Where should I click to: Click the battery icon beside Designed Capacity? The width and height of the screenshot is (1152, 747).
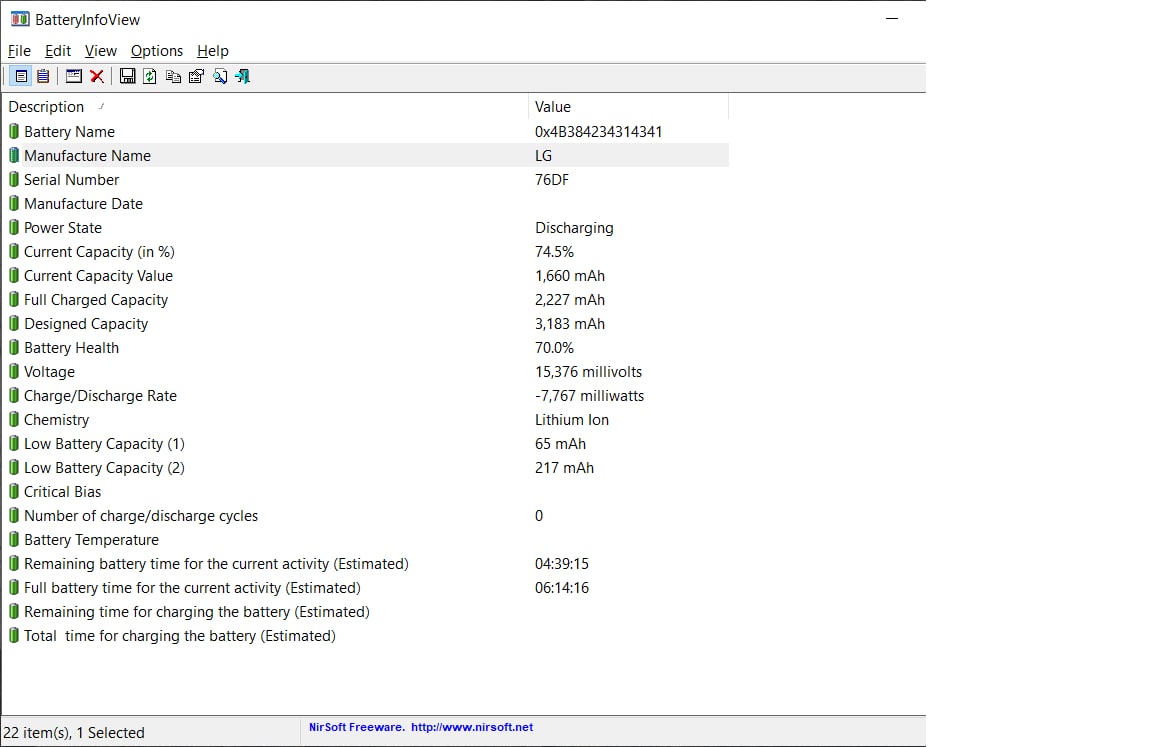pos(14,324)
